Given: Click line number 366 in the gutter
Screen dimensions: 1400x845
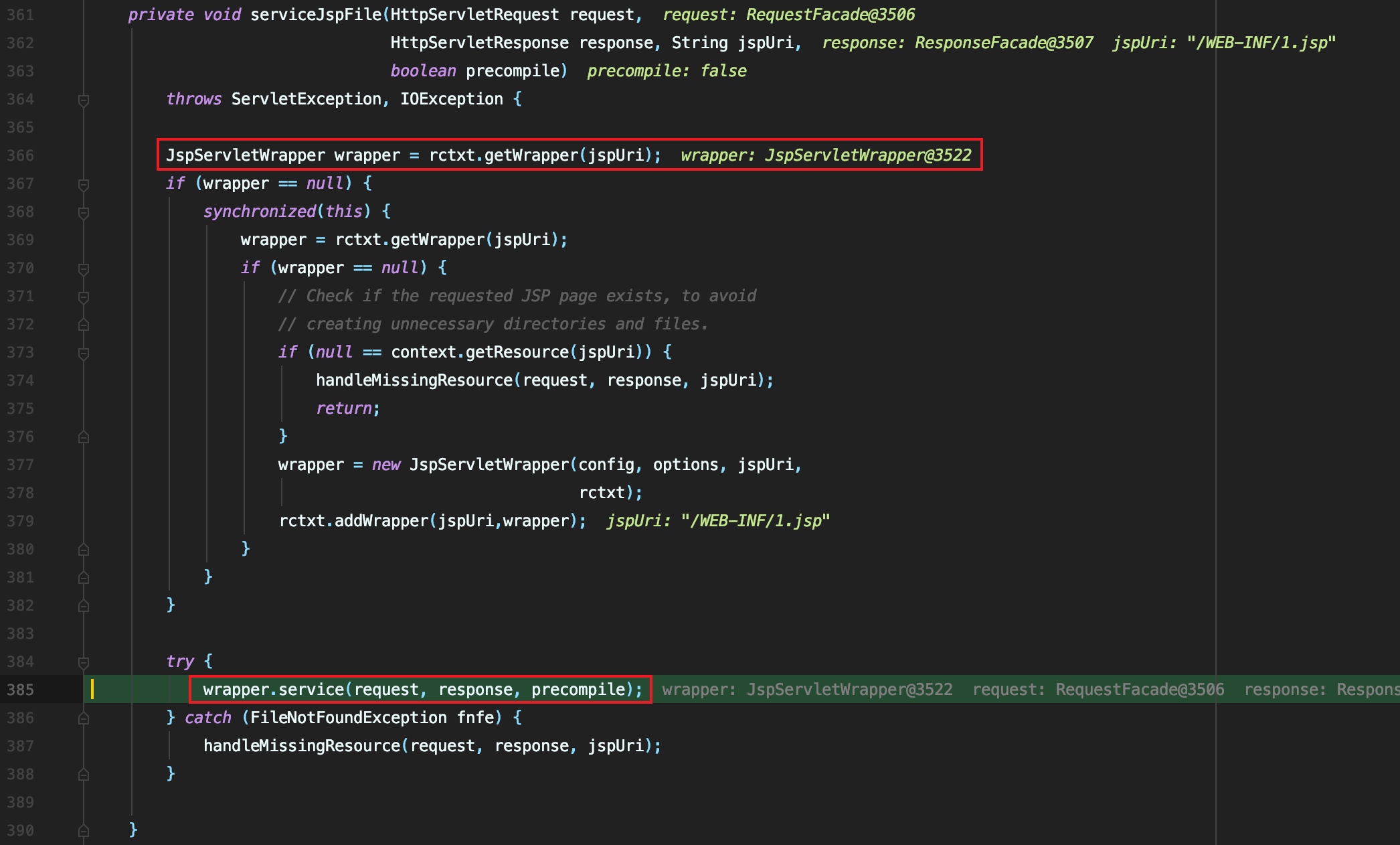Looking at the screenshot, I should point(20,155).
